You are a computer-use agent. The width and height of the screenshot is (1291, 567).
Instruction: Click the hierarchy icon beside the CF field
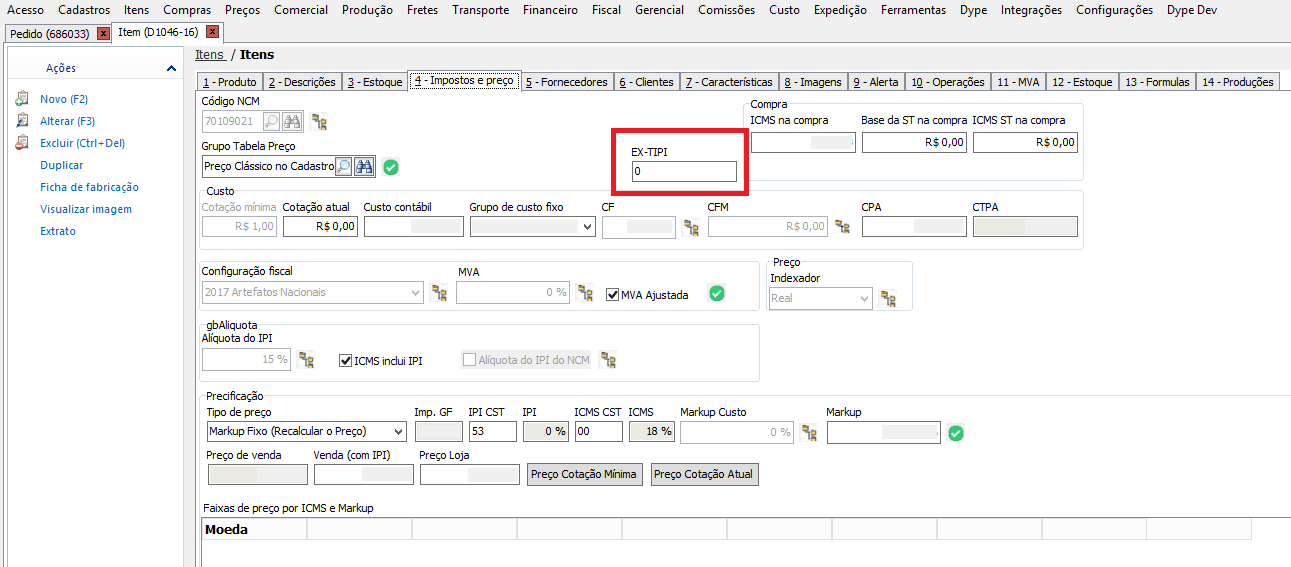pos(691,227)
